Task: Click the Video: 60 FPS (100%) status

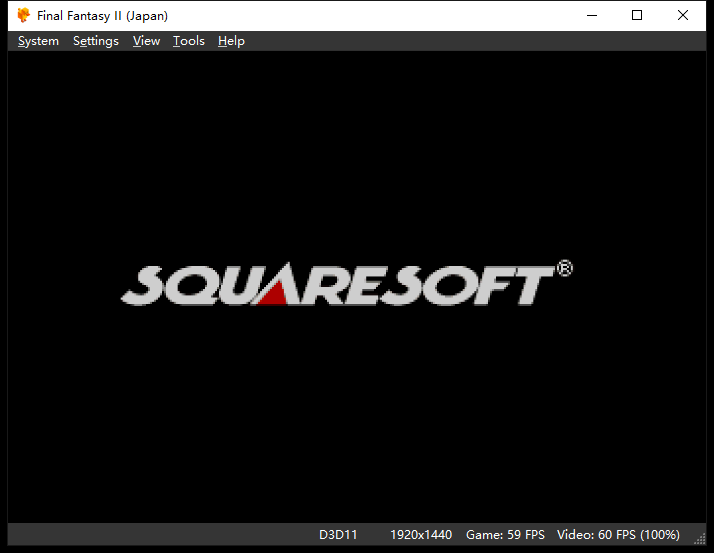Action: pos(618,534)
